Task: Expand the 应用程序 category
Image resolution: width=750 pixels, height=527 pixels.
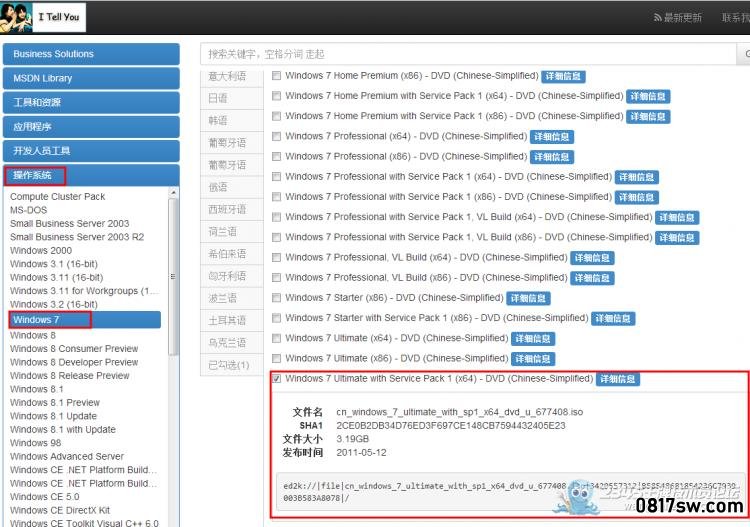Action: 91,127
